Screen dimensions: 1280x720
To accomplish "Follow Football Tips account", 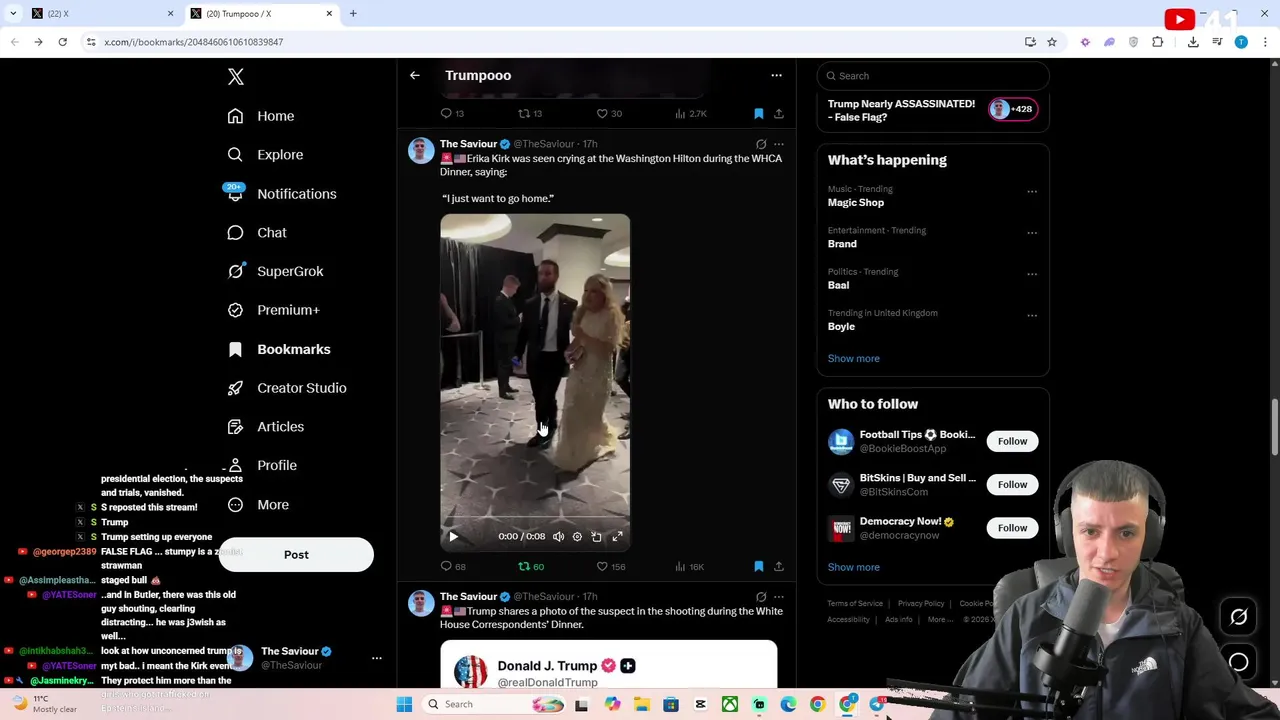I will 1012,441.
